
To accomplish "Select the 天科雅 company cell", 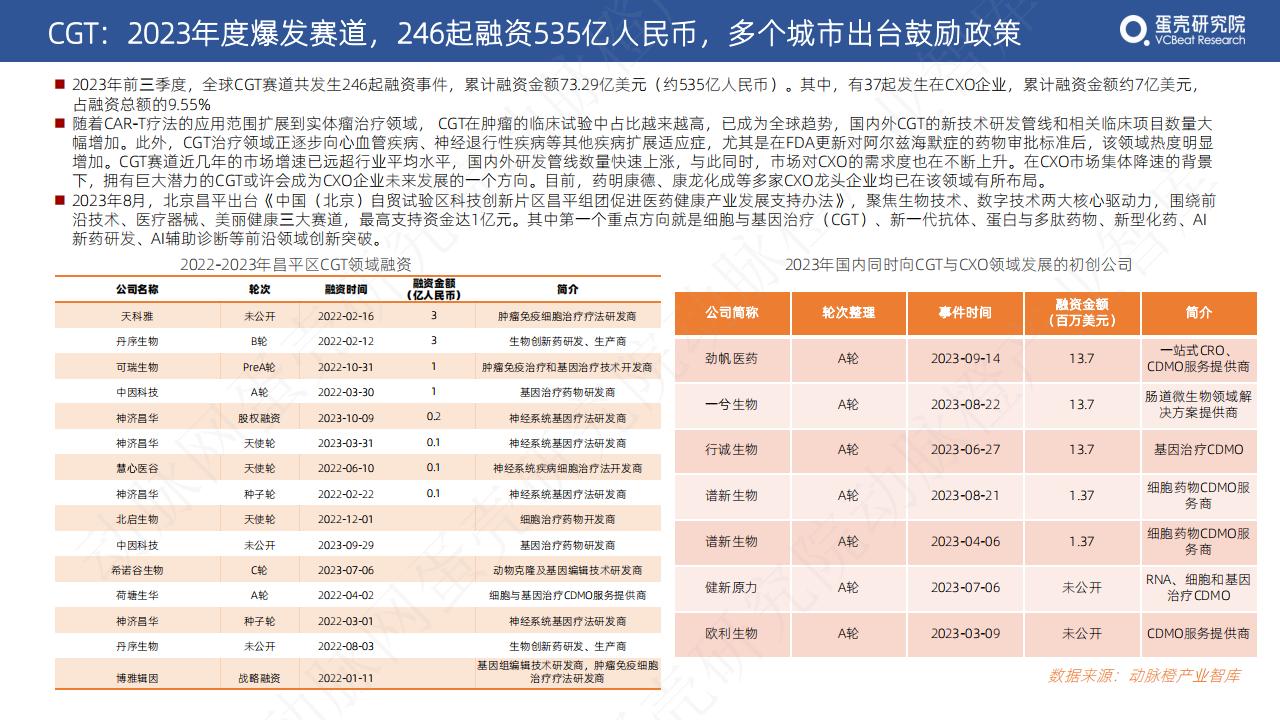I will pyautogui.click(x=138, y=315).
